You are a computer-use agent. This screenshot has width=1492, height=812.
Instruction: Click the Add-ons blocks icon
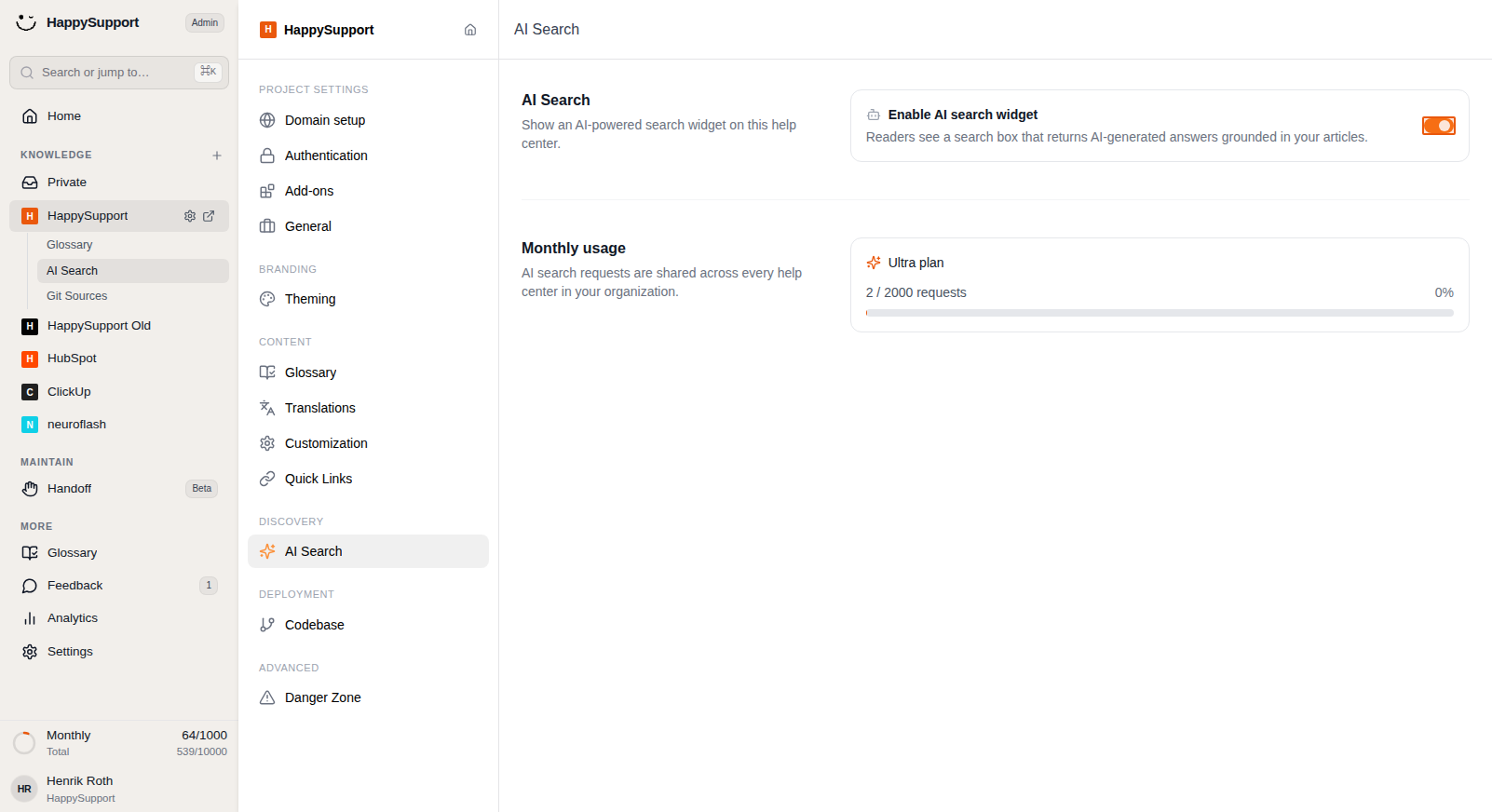tap(267, 191)
